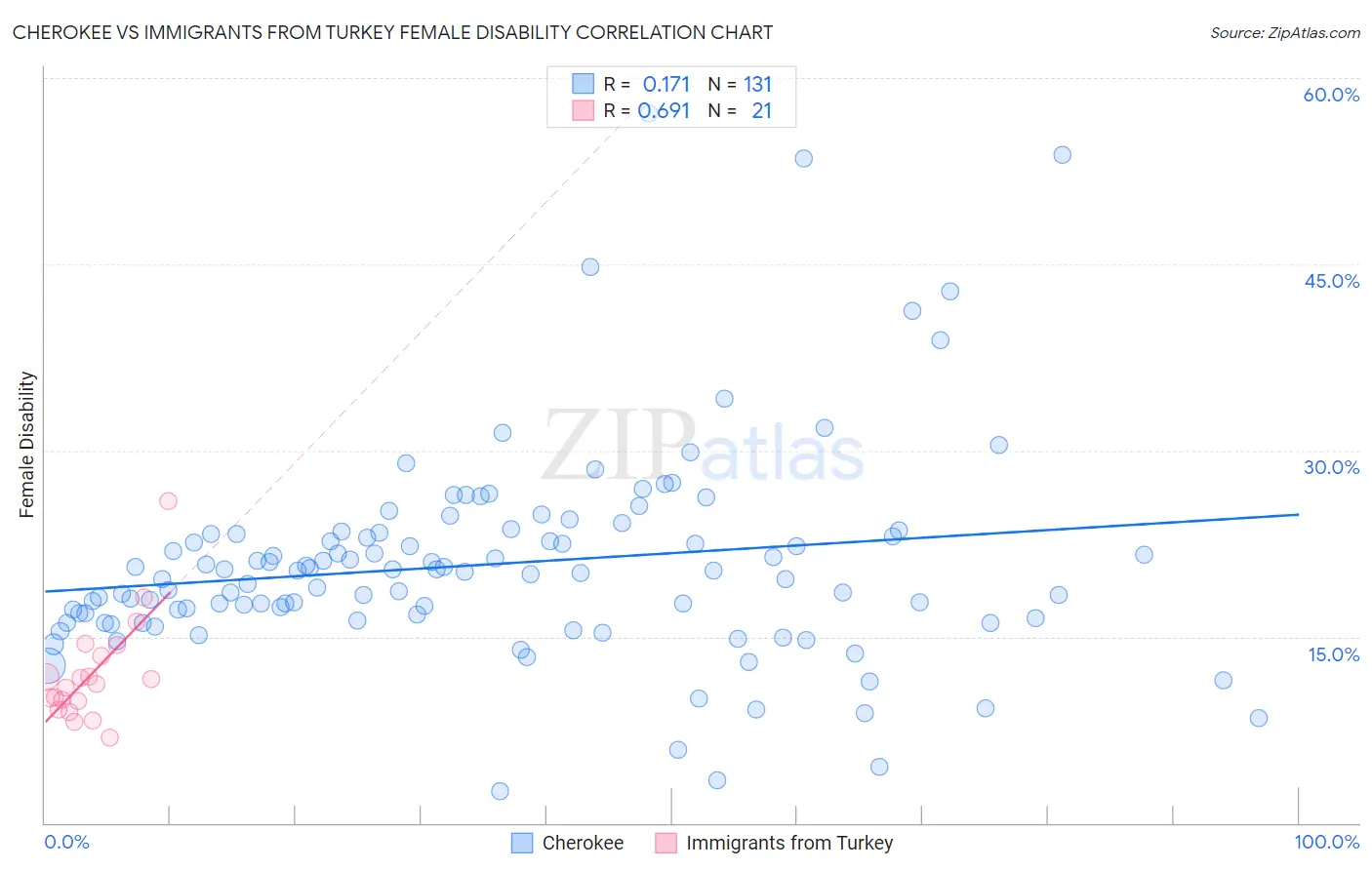Click the 100.0% x-axis label

coord(1327,842)
